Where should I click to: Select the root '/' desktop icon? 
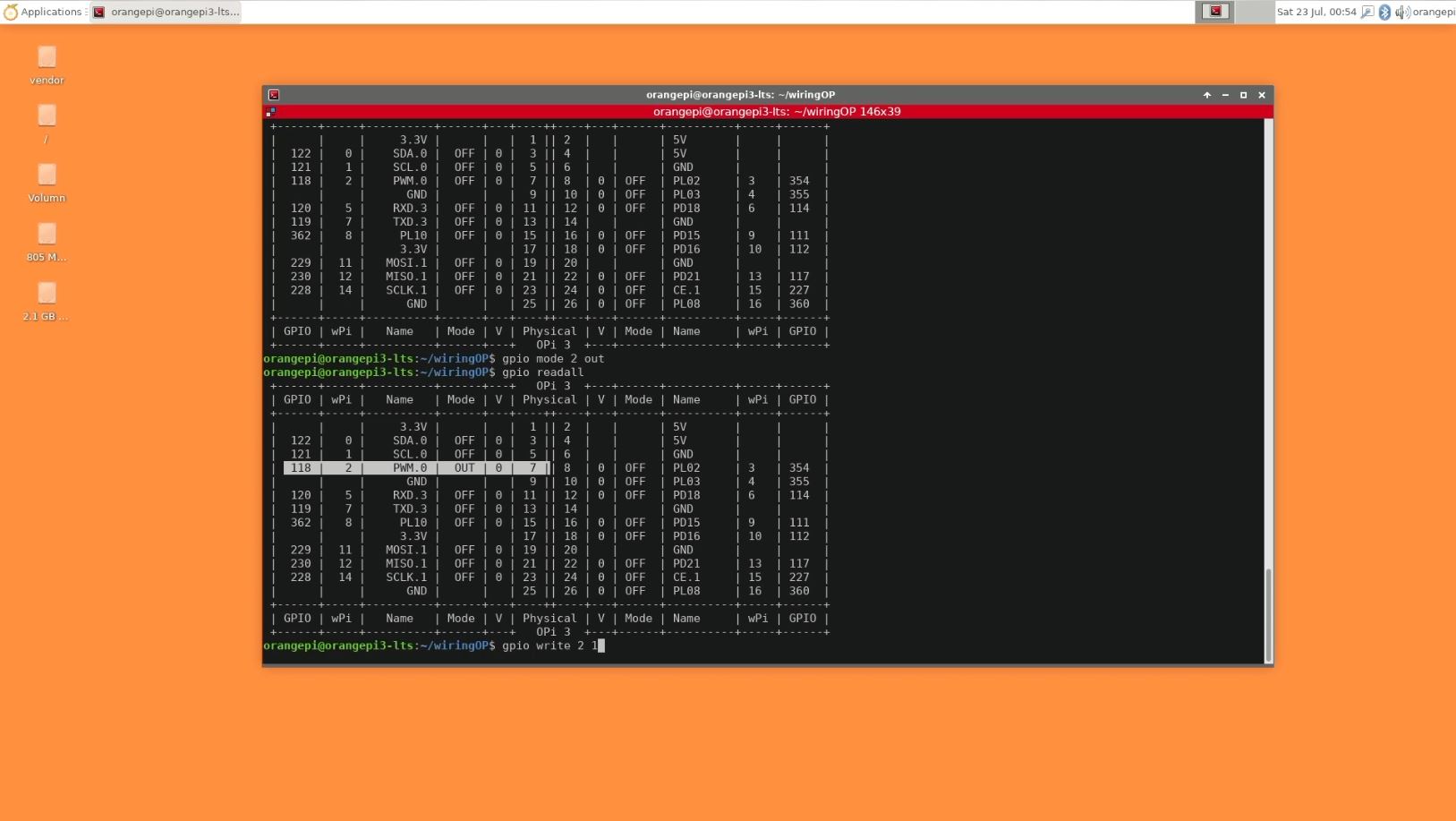(x=47, y=116)
